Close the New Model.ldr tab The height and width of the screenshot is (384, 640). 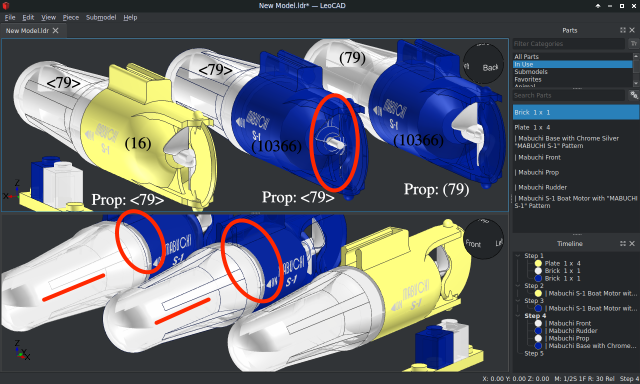[56, 31]
